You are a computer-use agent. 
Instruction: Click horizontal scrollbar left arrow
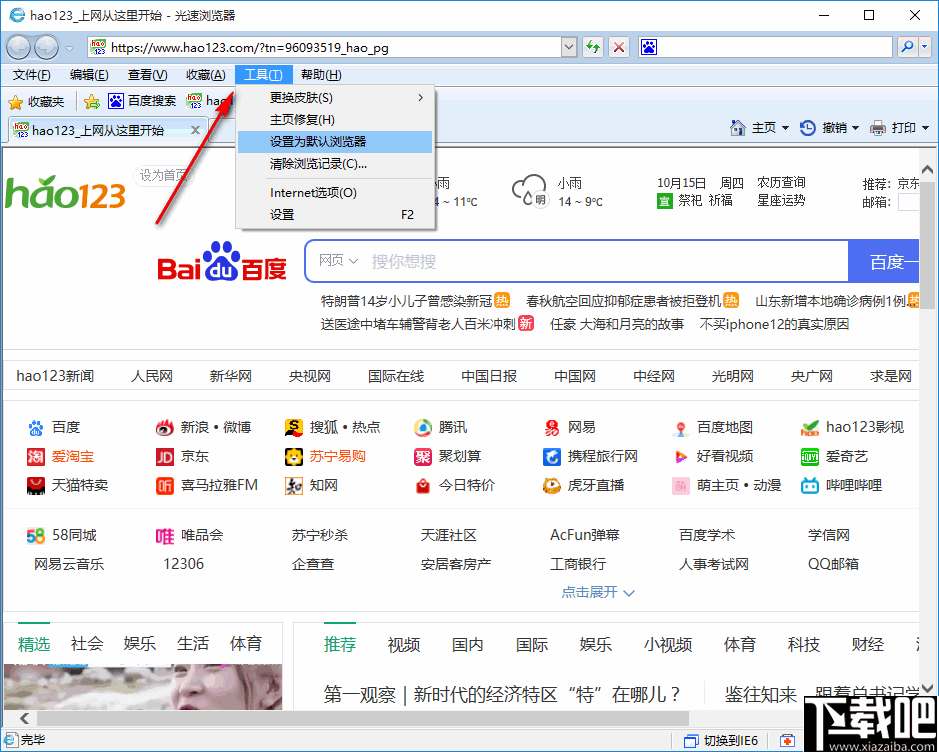(x=24, y=718)
